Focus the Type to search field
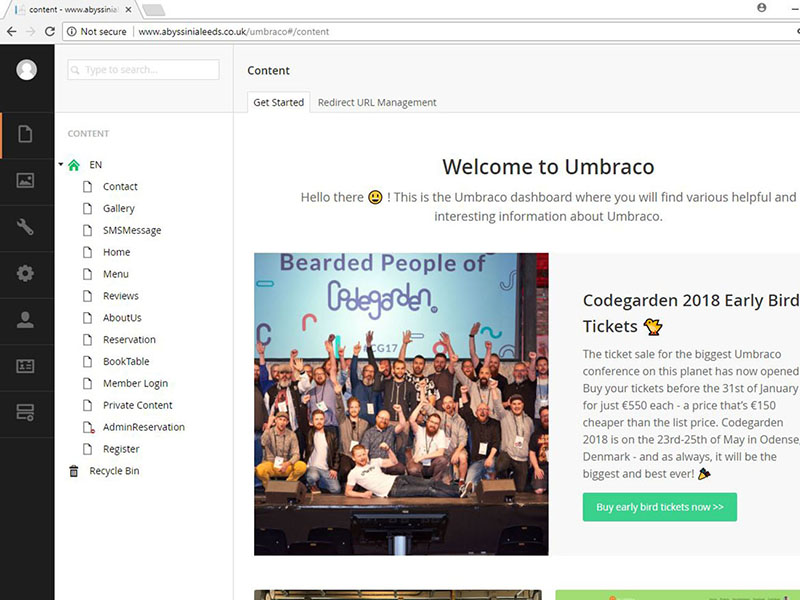Screen dimensions: 800x600 coord(143,70)
